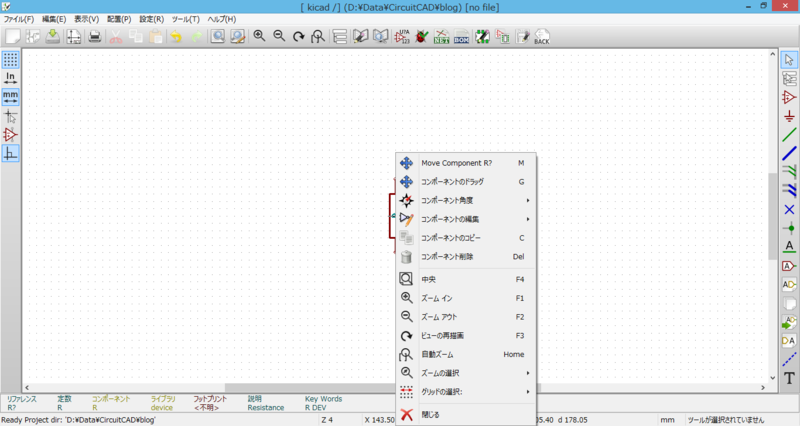Click the Redo arrow icon
Image resolution: width=800 pixels, height=426 pixels.
click(196, 37)
